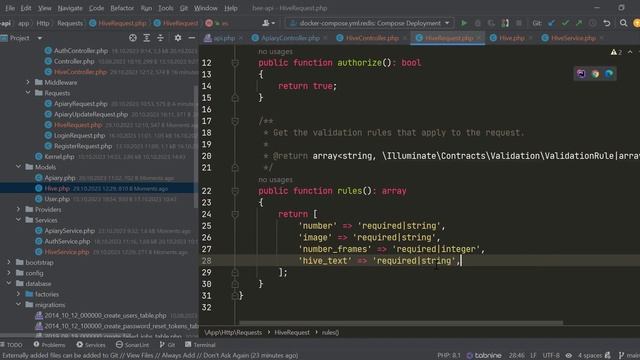
Task: Open the Tools menu
Action: [165, 8]
